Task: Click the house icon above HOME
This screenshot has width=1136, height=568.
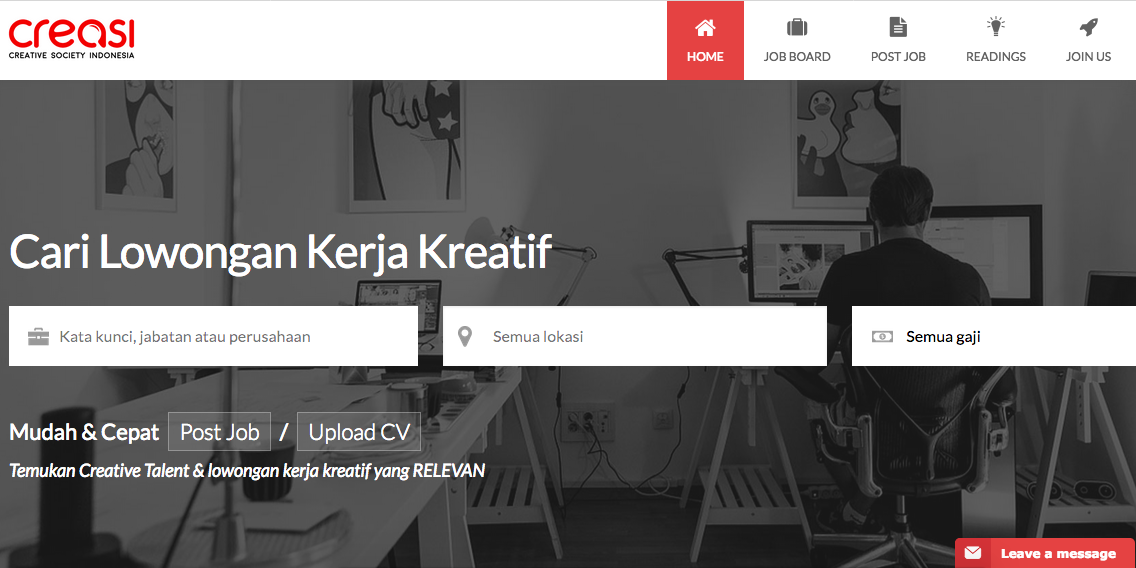Action: [705, 28]
